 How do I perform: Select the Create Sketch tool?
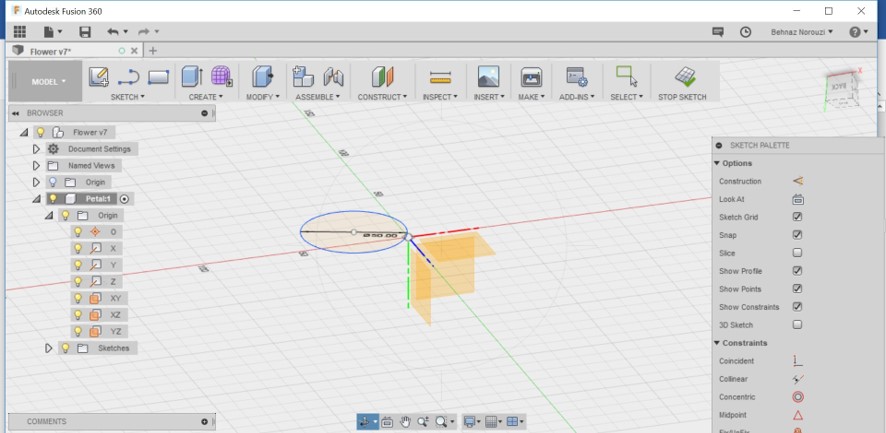coord(98,77)
